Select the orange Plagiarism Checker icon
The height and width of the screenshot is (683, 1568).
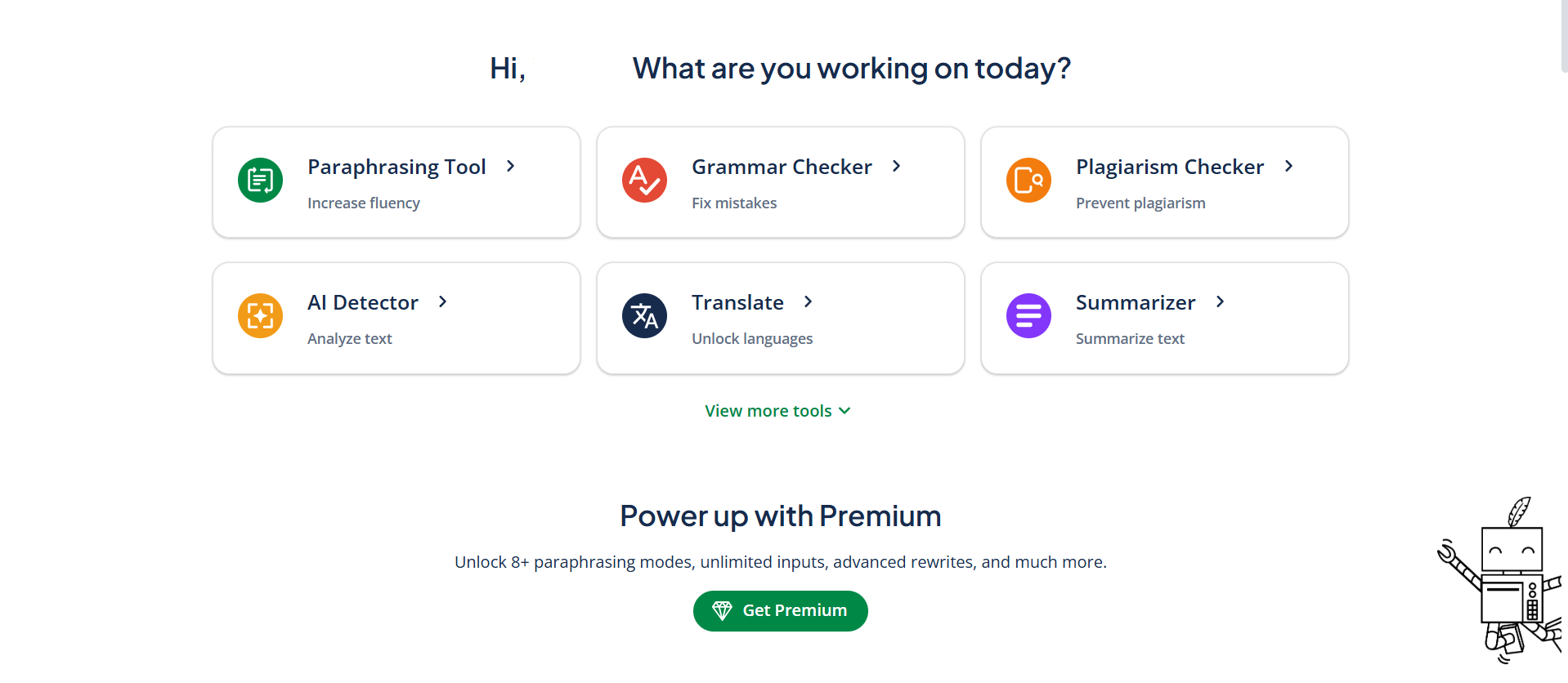pos(1028,180)
